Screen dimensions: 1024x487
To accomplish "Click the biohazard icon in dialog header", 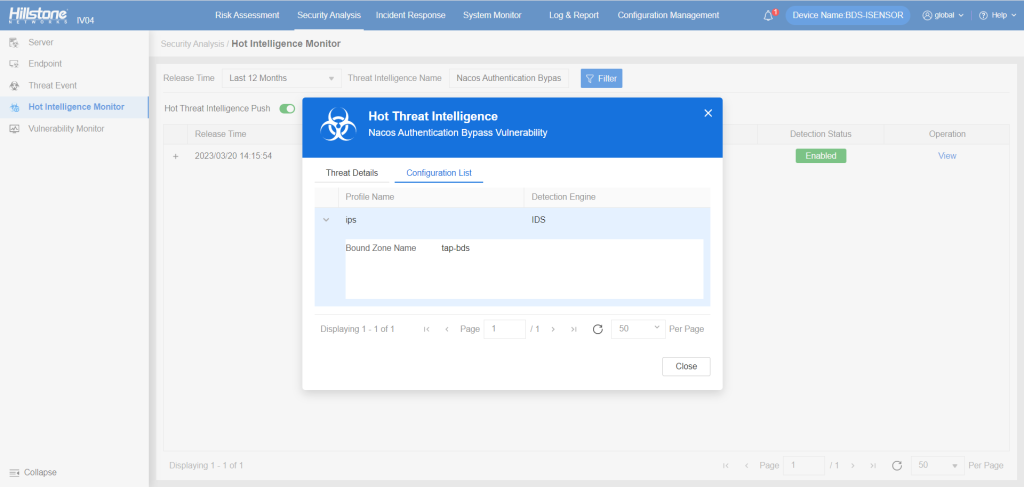I will click(x=338, y=125).
